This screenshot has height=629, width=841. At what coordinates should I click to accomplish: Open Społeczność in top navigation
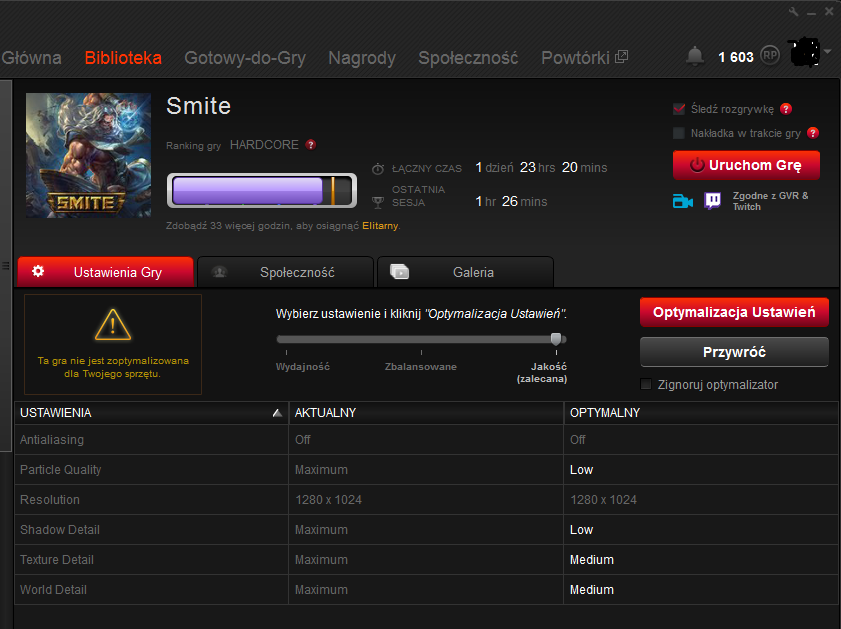click(x=468, y=57)
